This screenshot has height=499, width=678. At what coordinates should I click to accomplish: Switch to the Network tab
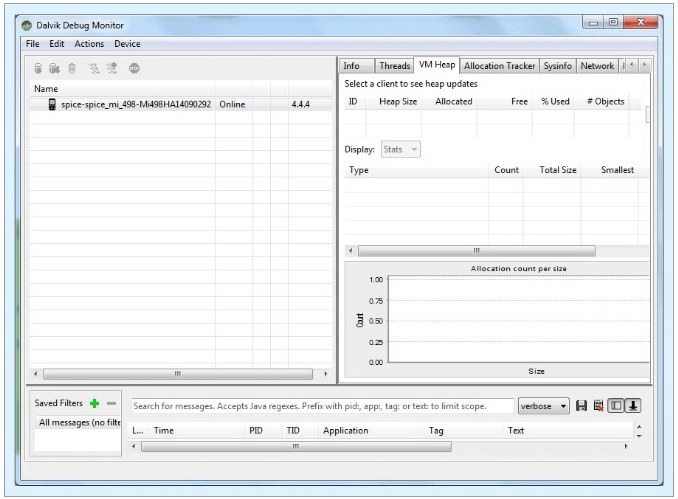[x=597, y=66]
